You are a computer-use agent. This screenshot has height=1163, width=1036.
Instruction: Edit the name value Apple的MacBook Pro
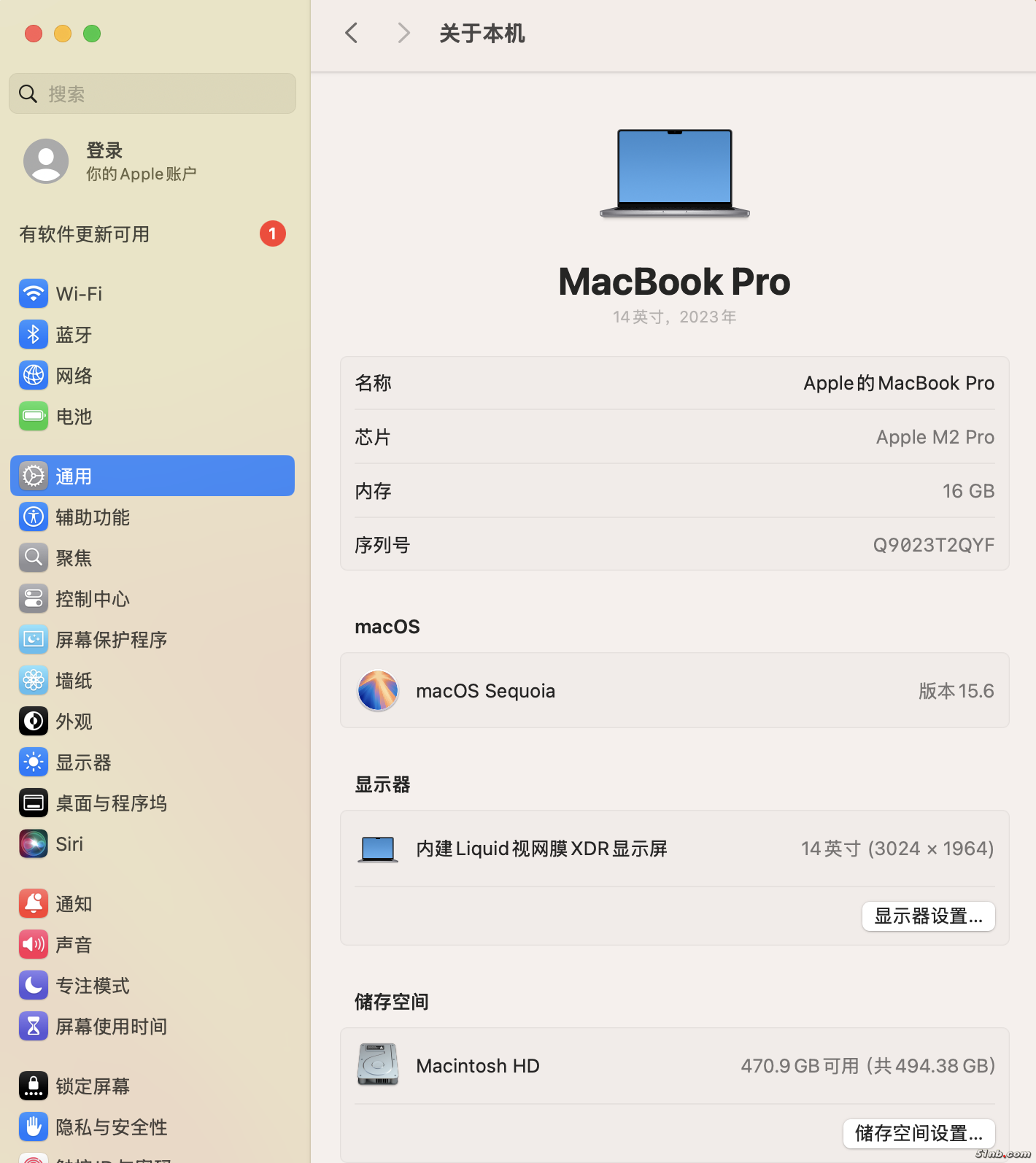pos(899,383)
